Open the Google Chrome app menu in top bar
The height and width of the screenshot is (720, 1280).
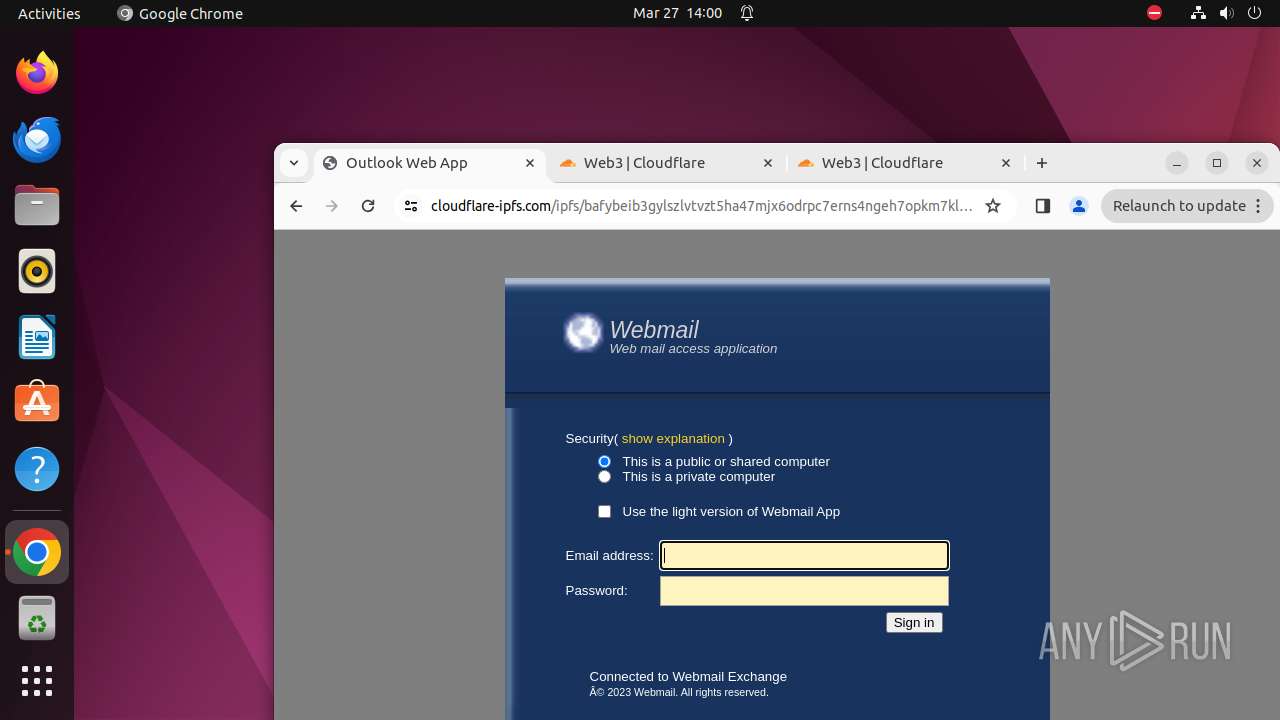tap(180, 13)
